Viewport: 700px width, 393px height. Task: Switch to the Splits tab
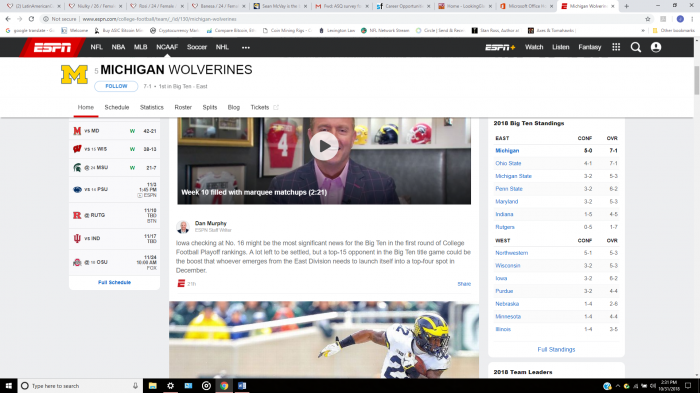click(x=210, y=108)
